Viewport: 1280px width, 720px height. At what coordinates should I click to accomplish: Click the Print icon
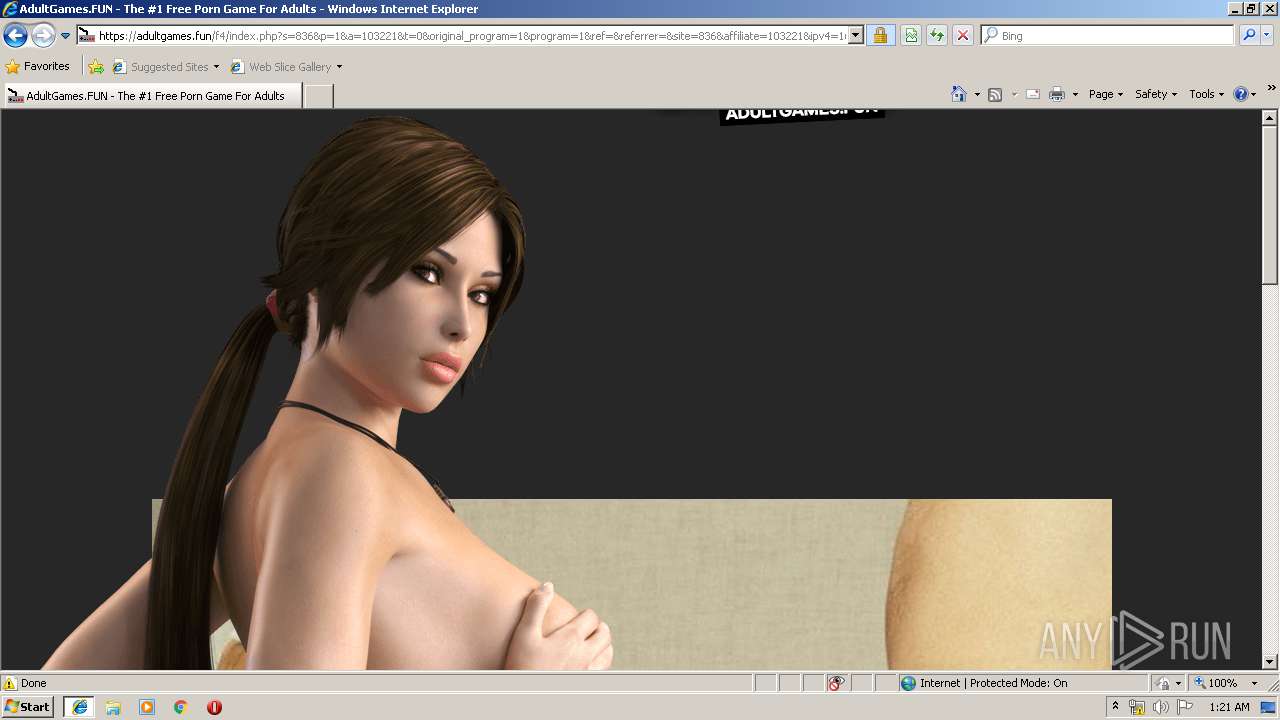[x=1057, y=94]
